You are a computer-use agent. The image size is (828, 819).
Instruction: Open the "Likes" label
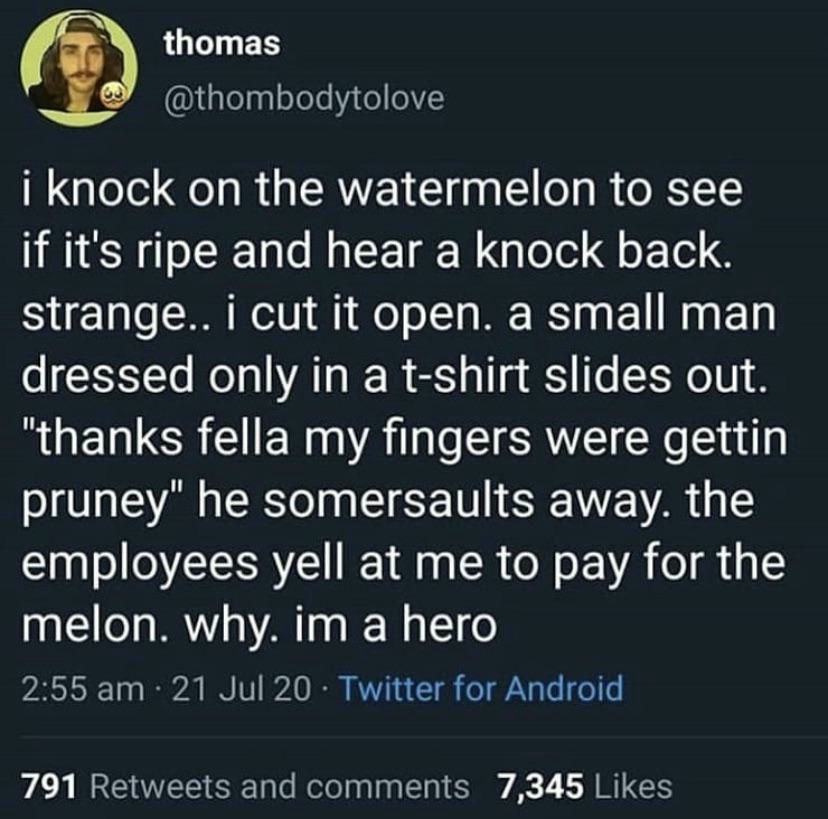point(634,786)
